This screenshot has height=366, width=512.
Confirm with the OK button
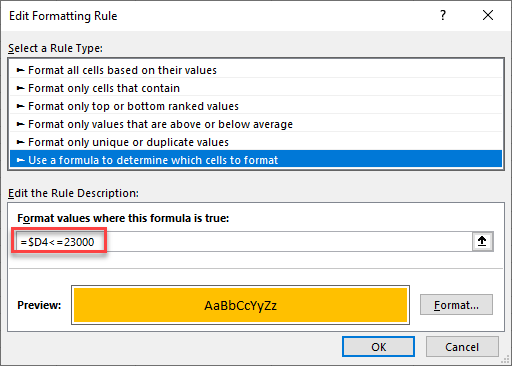point(378,347)
